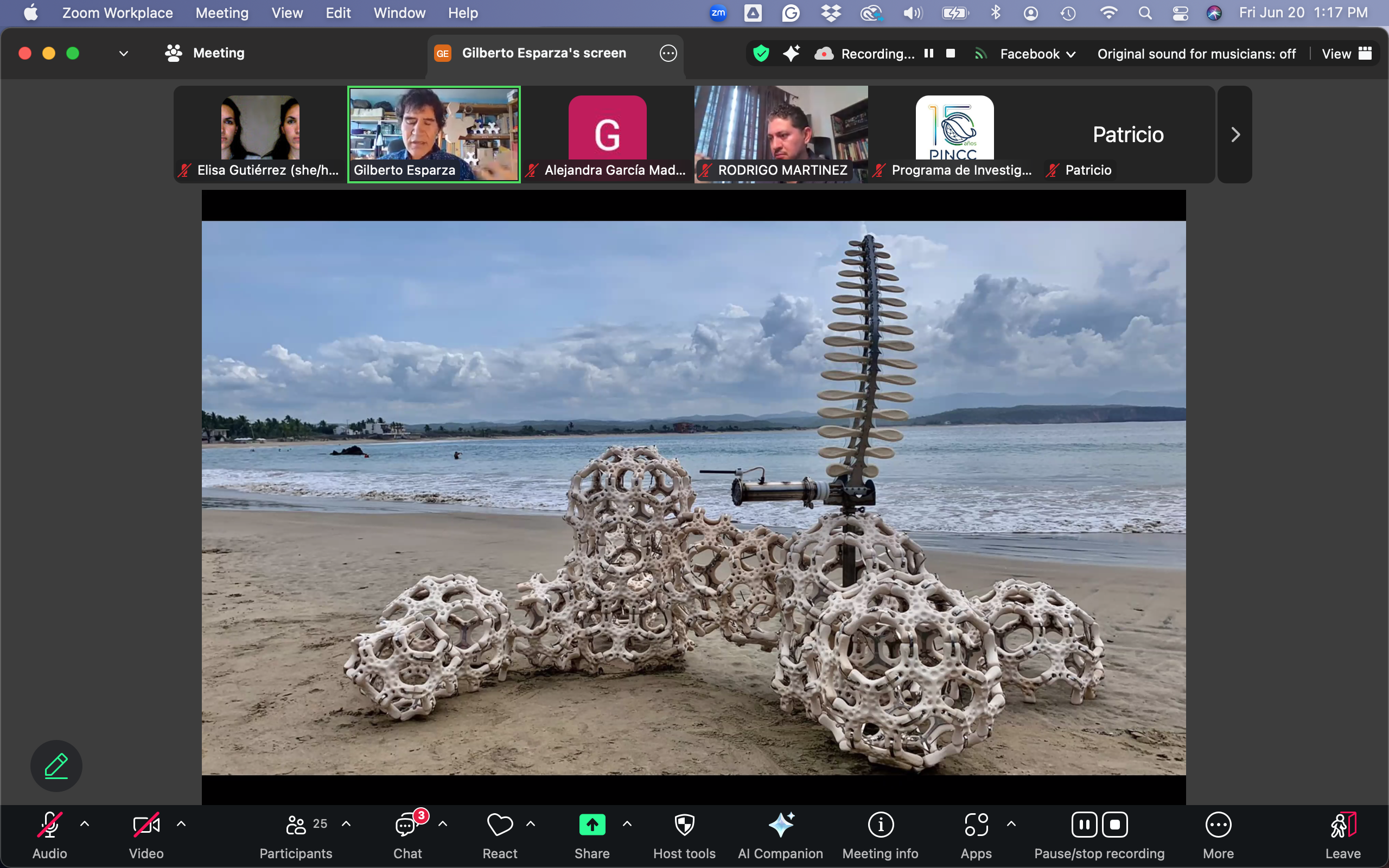Click the React heart icon
Image resolution: width=1389 pixels, height=868 pixels.
click(x=499, y=826)
